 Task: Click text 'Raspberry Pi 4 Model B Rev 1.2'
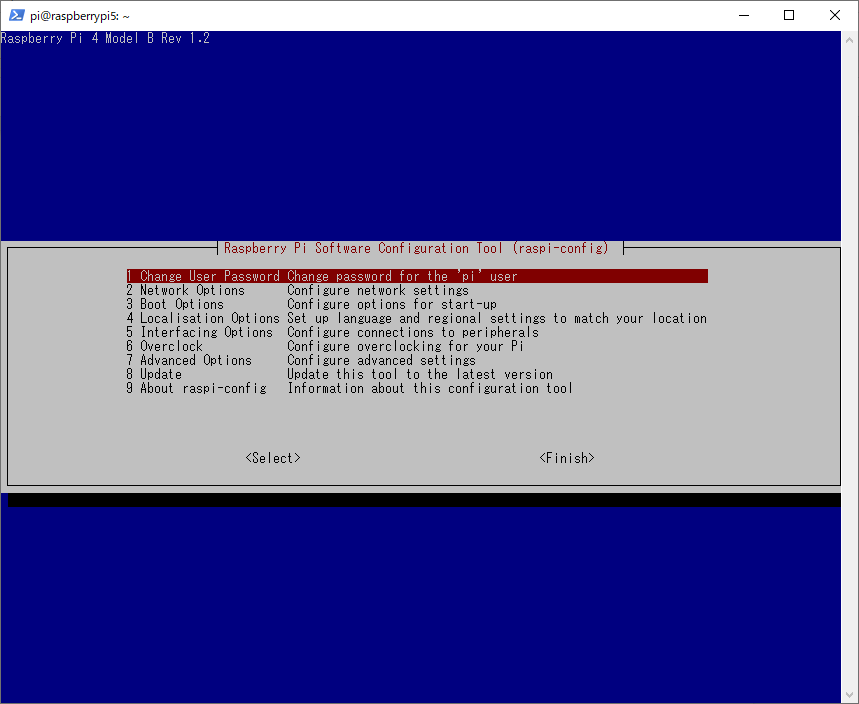105,38
